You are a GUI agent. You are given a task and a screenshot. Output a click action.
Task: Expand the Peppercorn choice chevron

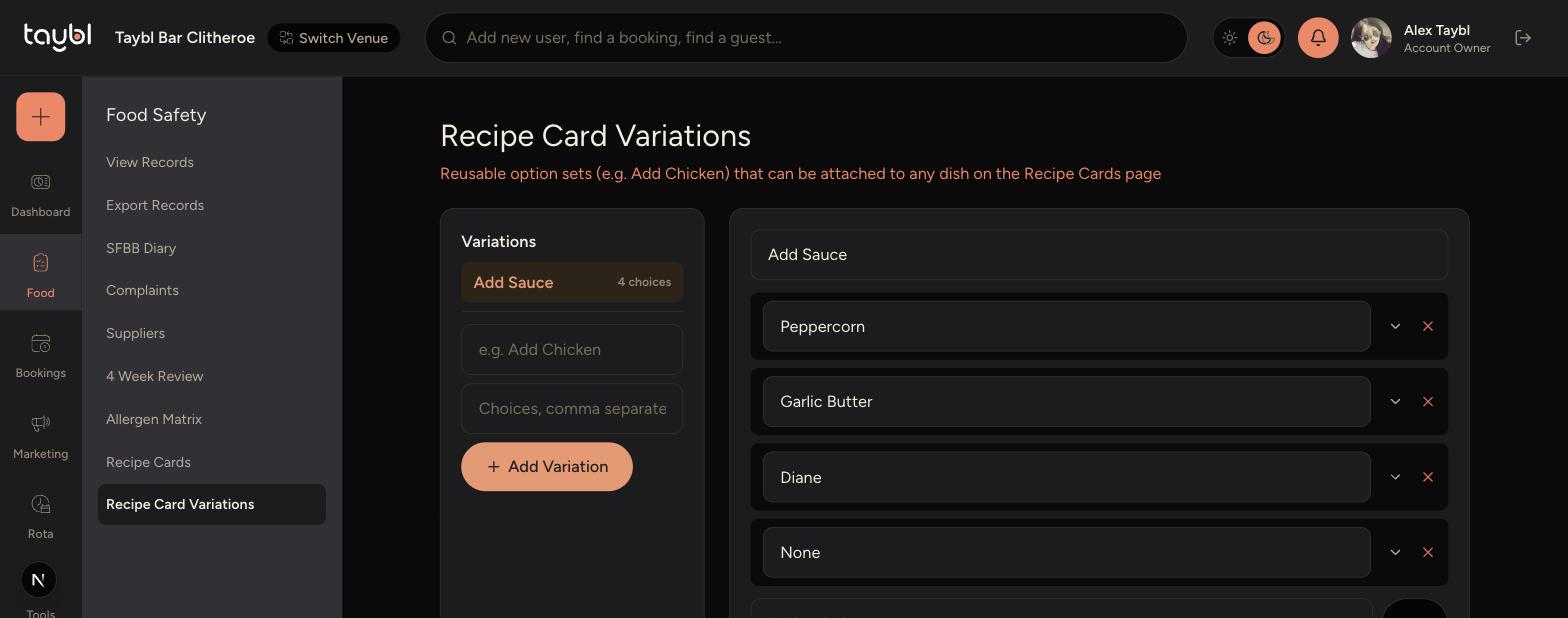tap(1395, 326)
